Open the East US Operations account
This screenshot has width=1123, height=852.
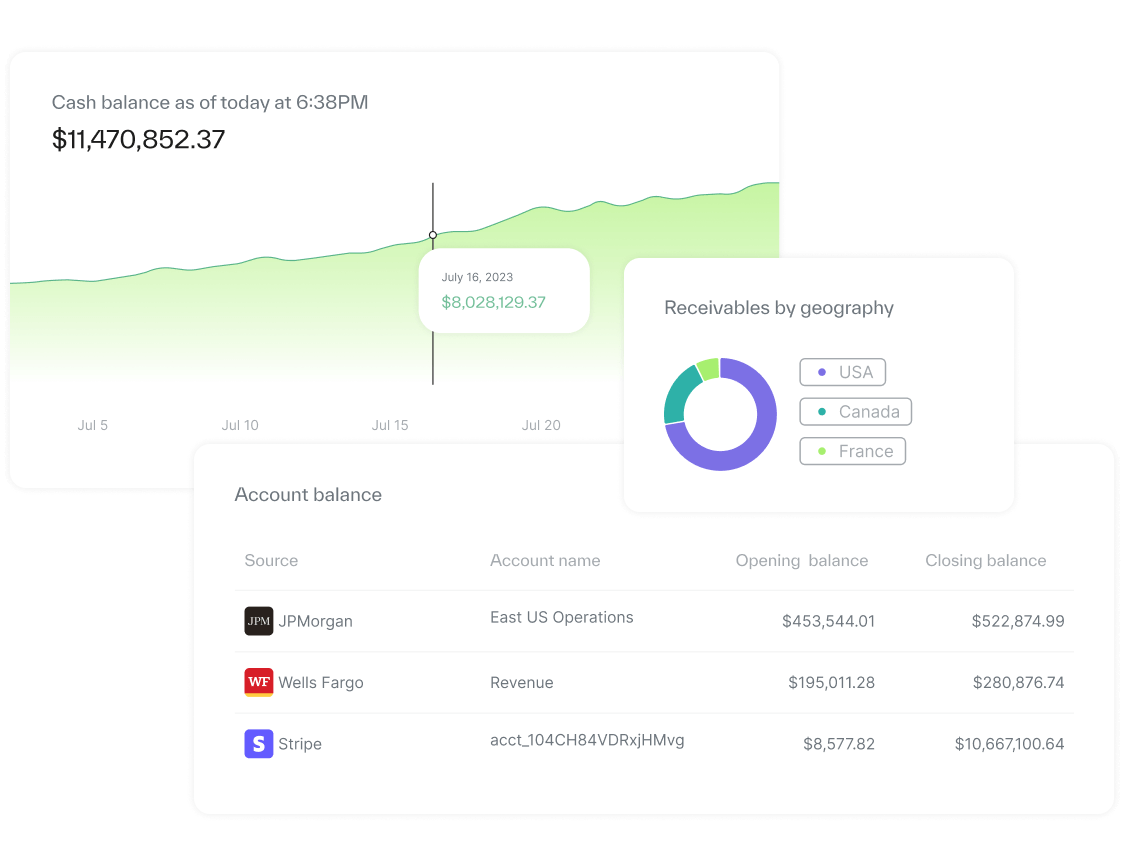click(561, 617)
